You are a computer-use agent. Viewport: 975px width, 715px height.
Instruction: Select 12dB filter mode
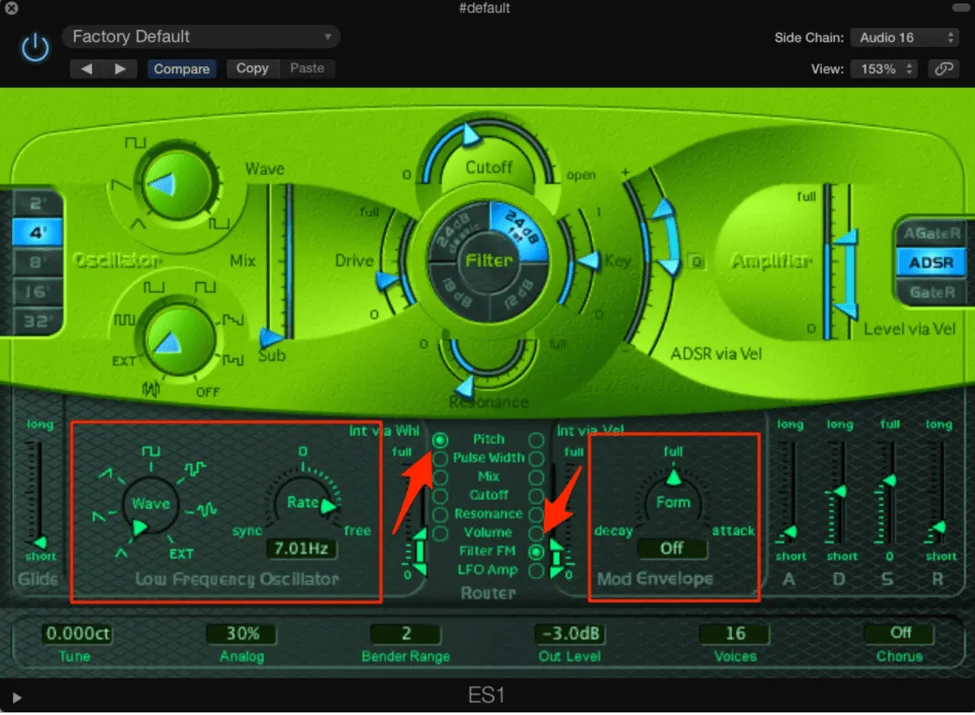pyautogui.click(x=520, y=290)
